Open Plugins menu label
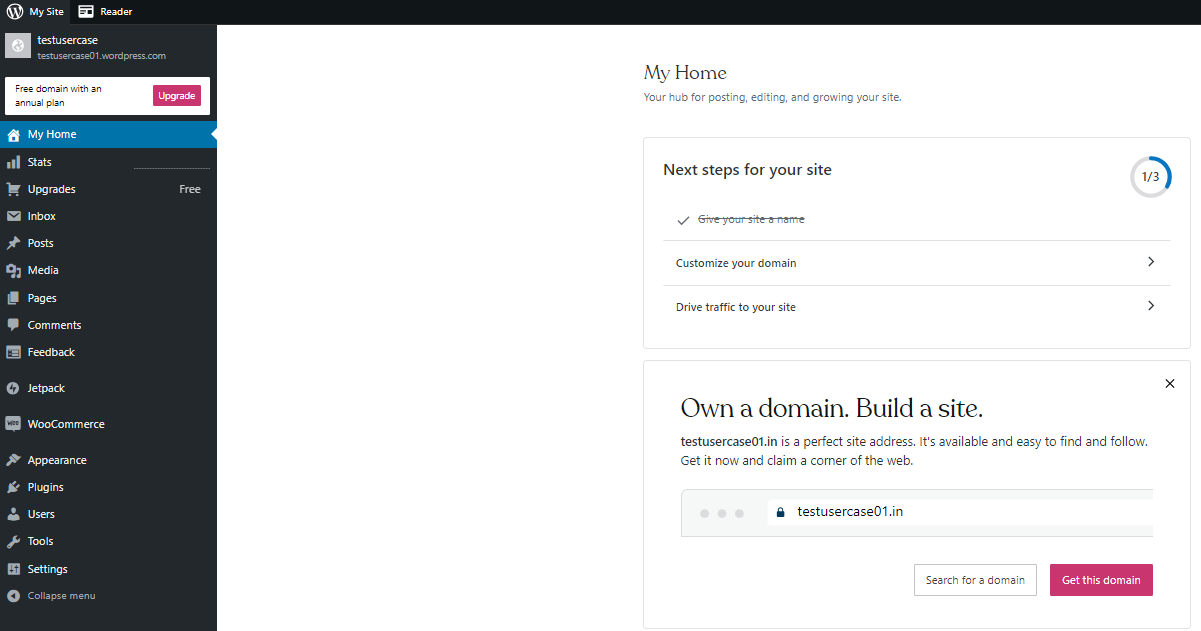The height and width of the screenshot is (631, 1201). point(46,487)
